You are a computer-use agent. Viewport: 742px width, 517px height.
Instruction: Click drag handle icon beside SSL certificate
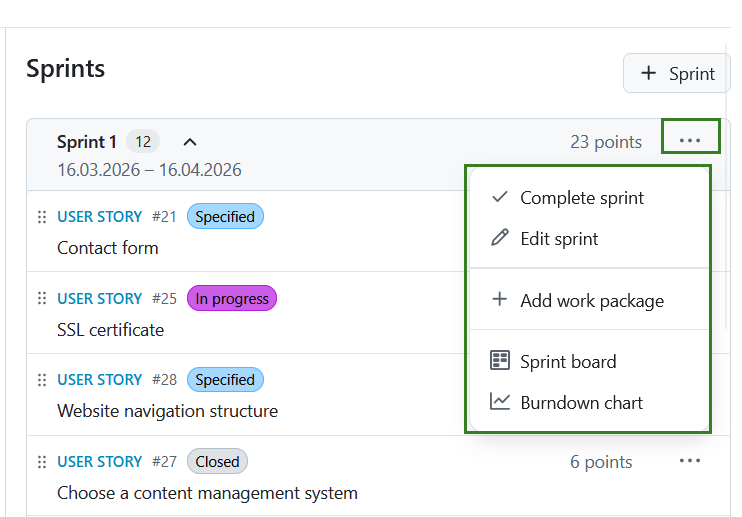point(42,298)
